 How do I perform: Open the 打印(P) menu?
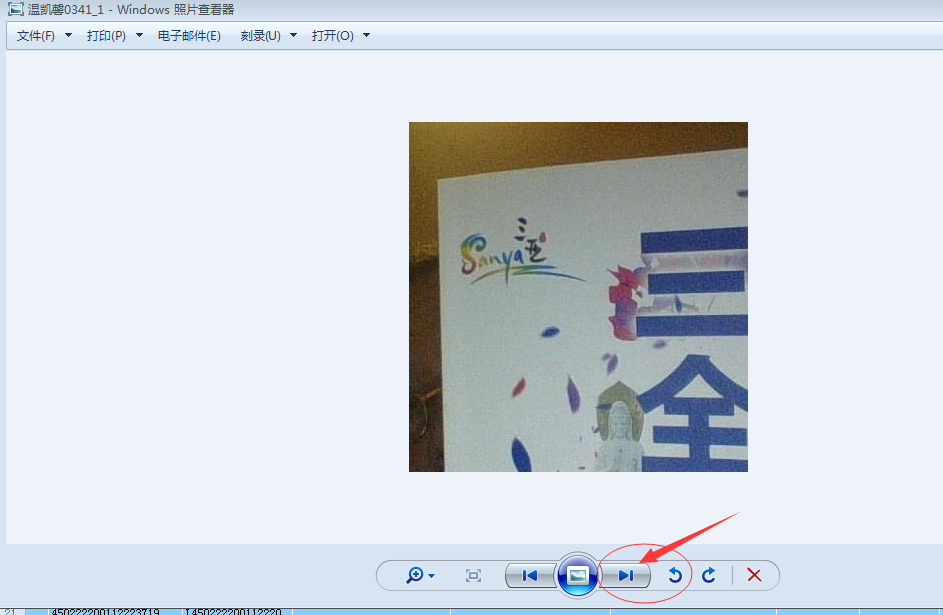click(106, 35)
